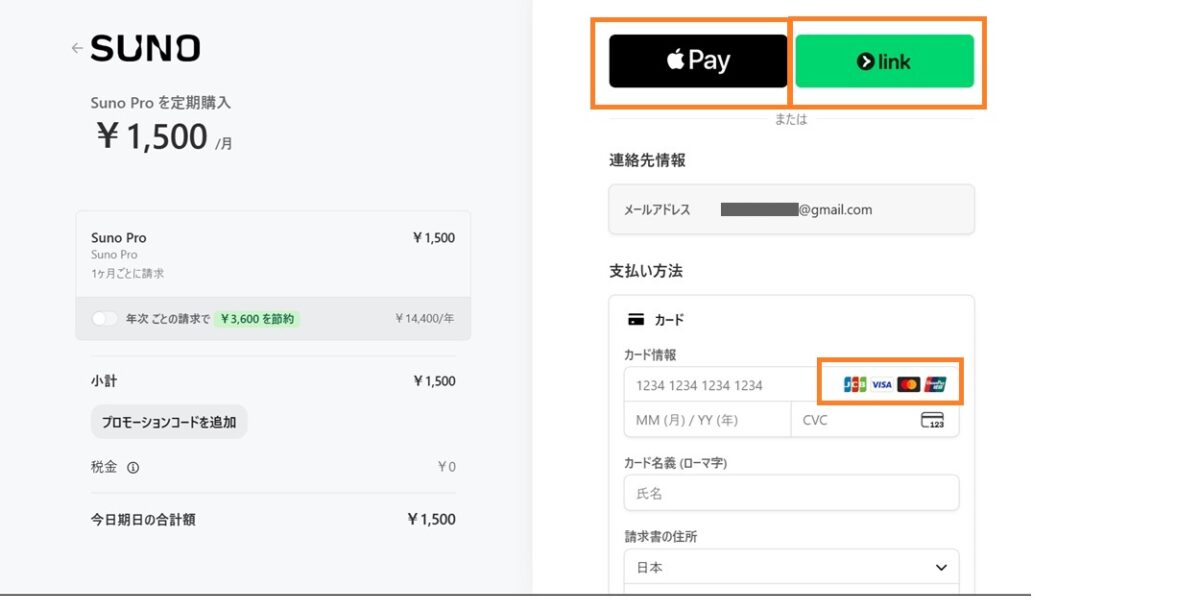Viewport: 1200px width, 610px height.
Task: Toggle annual billing switch to save ¥3,600
Action: click(104, 319)
